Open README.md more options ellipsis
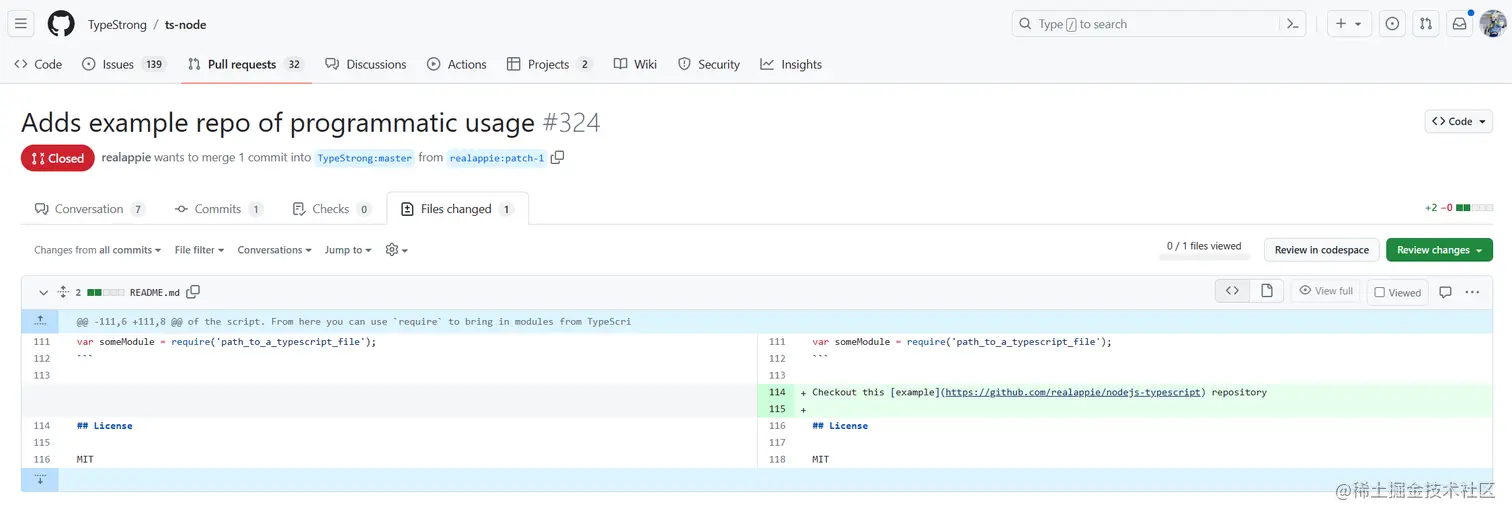Viewport: 1512px width, 517px height. click(x=1472, y=292)
